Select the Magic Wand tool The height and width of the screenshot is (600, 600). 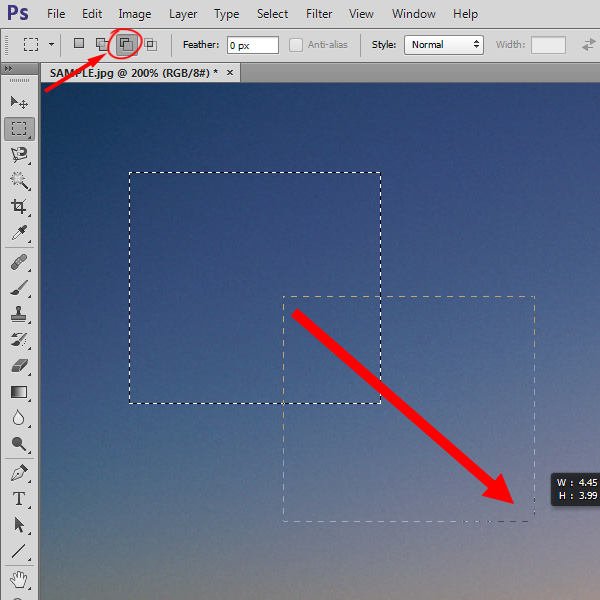[x=19, y=181]
